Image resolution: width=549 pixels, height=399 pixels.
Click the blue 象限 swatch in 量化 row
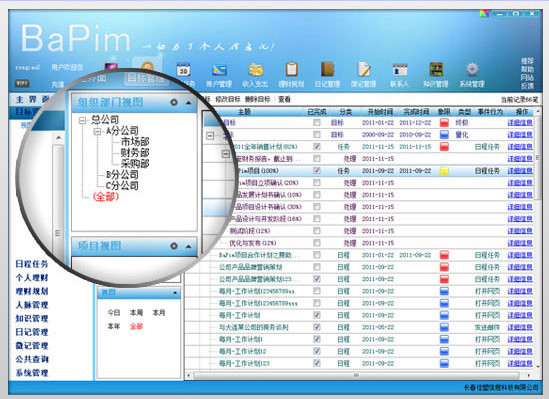(444, 135)
